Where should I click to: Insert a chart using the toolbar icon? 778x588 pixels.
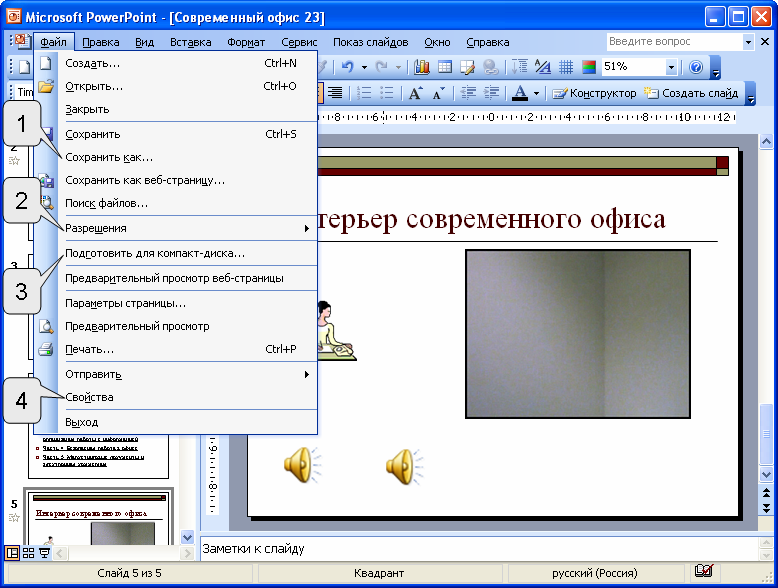[422, 66]
